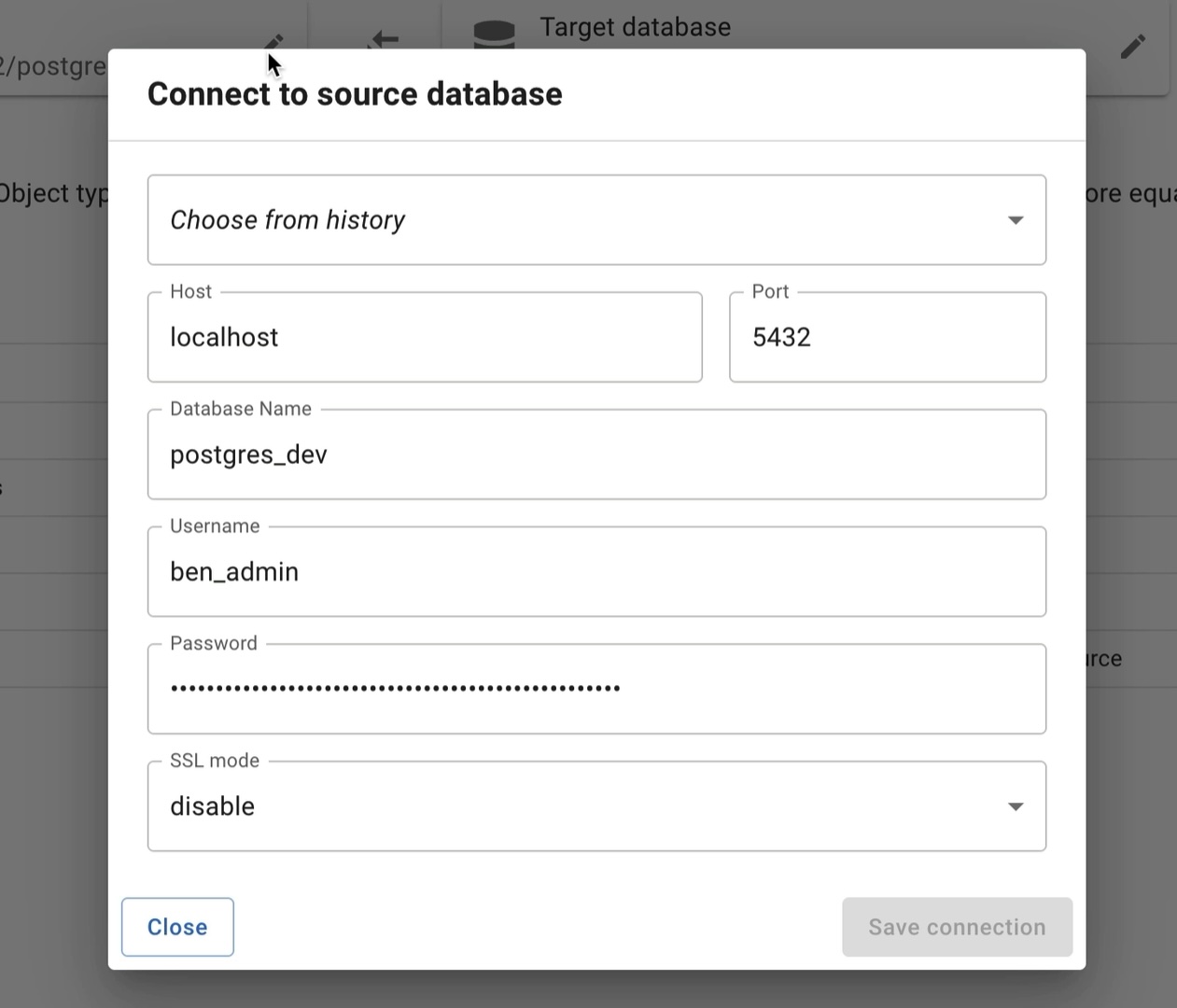Click the Username field with ben_admin
1177x1008 pixels.
(596, 572)
